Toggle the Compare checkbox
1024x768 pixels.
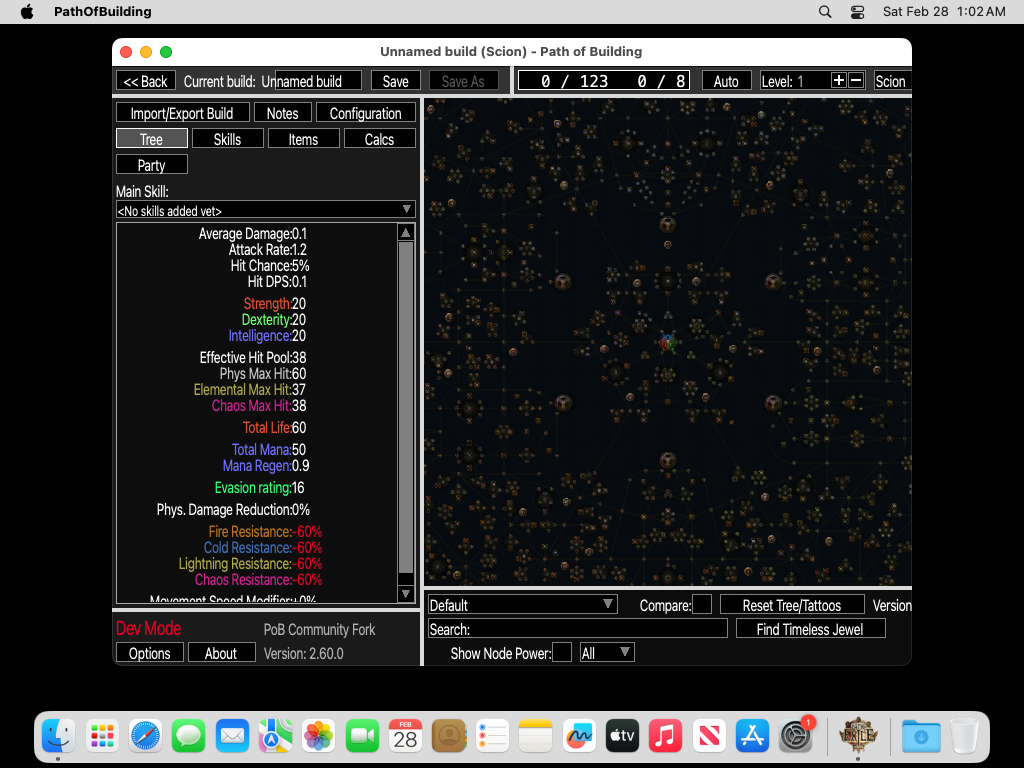point(702,605)
